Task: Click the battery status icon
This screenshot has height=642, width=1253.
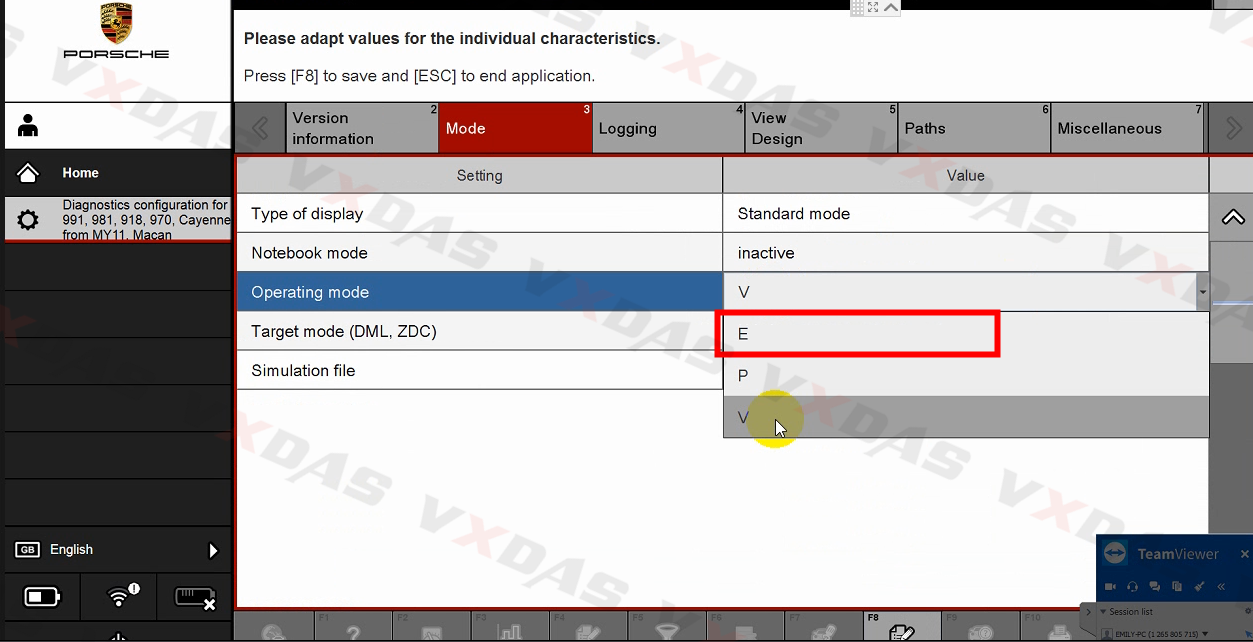Action: click(42, 598)
